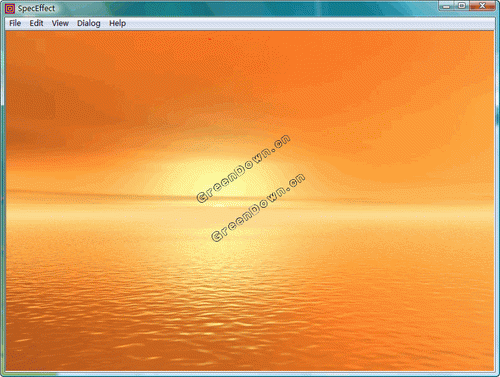Screen dimensions: 500x377
Task: Maximize the SpecEffect window
Action: click(x=462, y=6)
